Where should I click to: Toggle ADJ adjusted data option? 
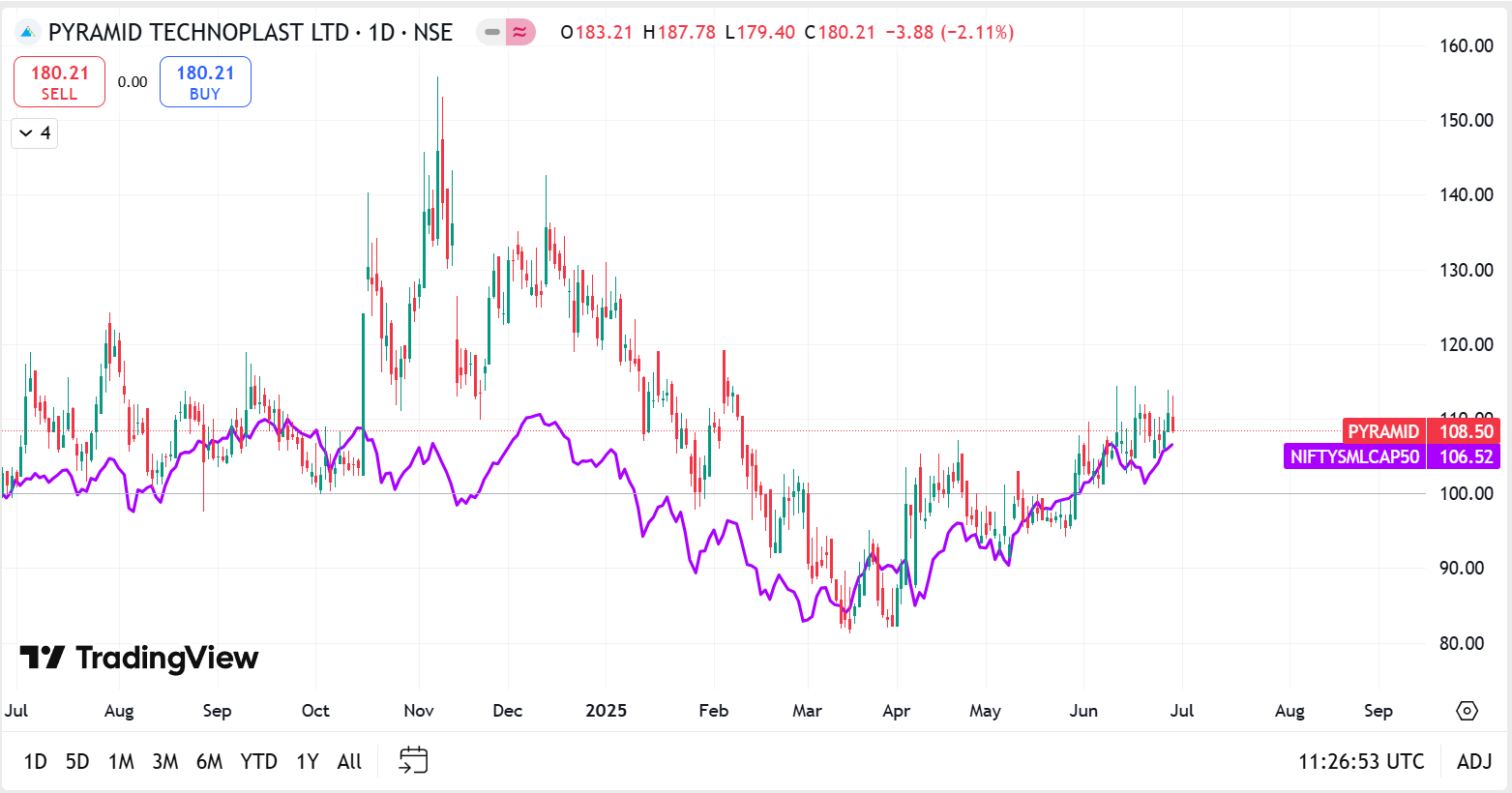(x=1474, y=761)
